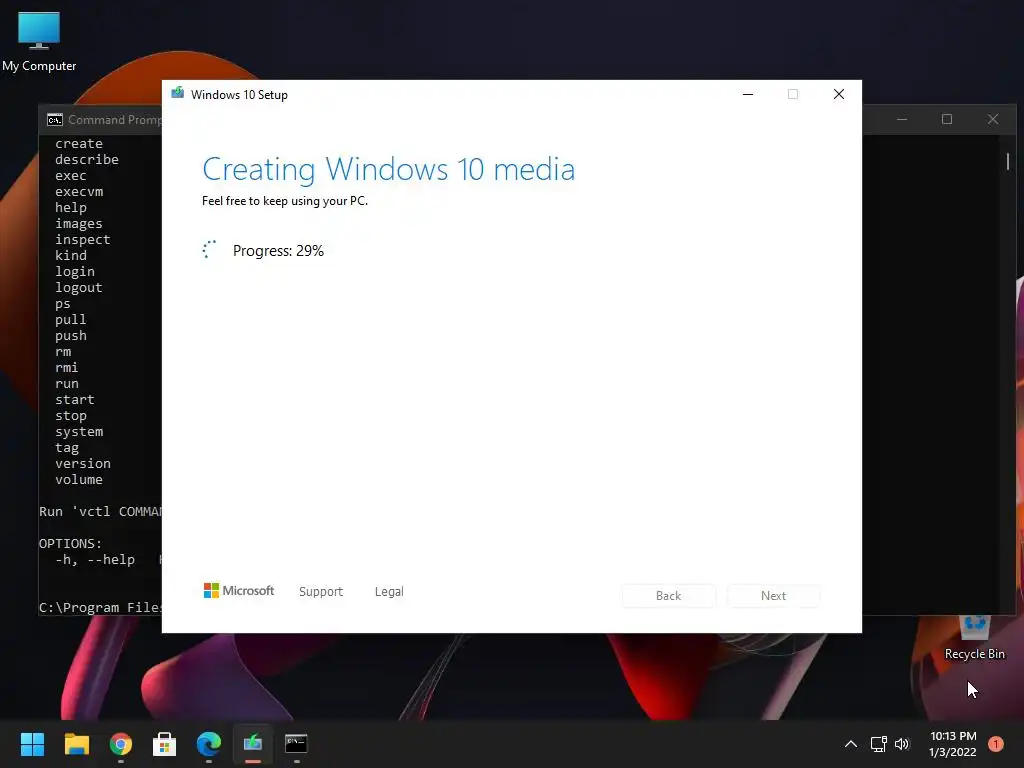Open the Legal link in Setup
This screenshot has width=1024, height=768.
389,592
